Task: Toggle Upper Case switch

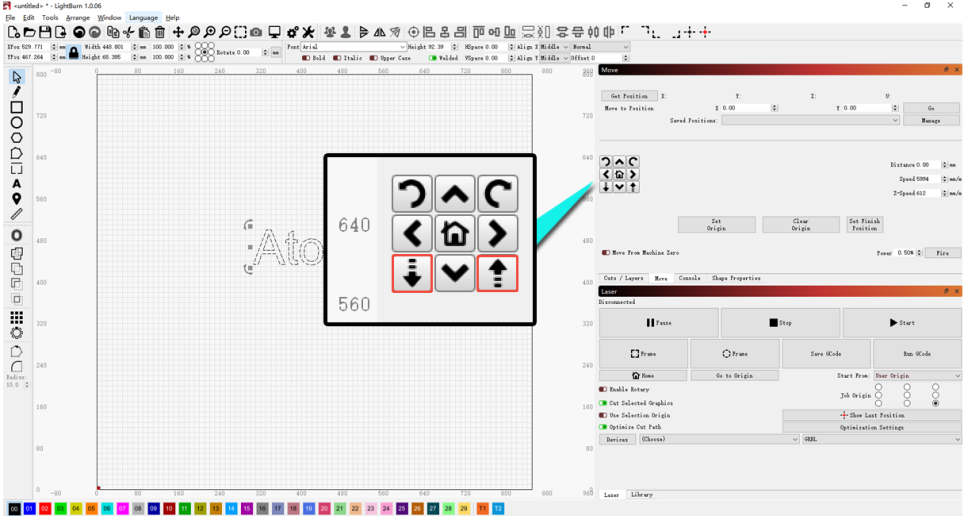Action: 373,58
